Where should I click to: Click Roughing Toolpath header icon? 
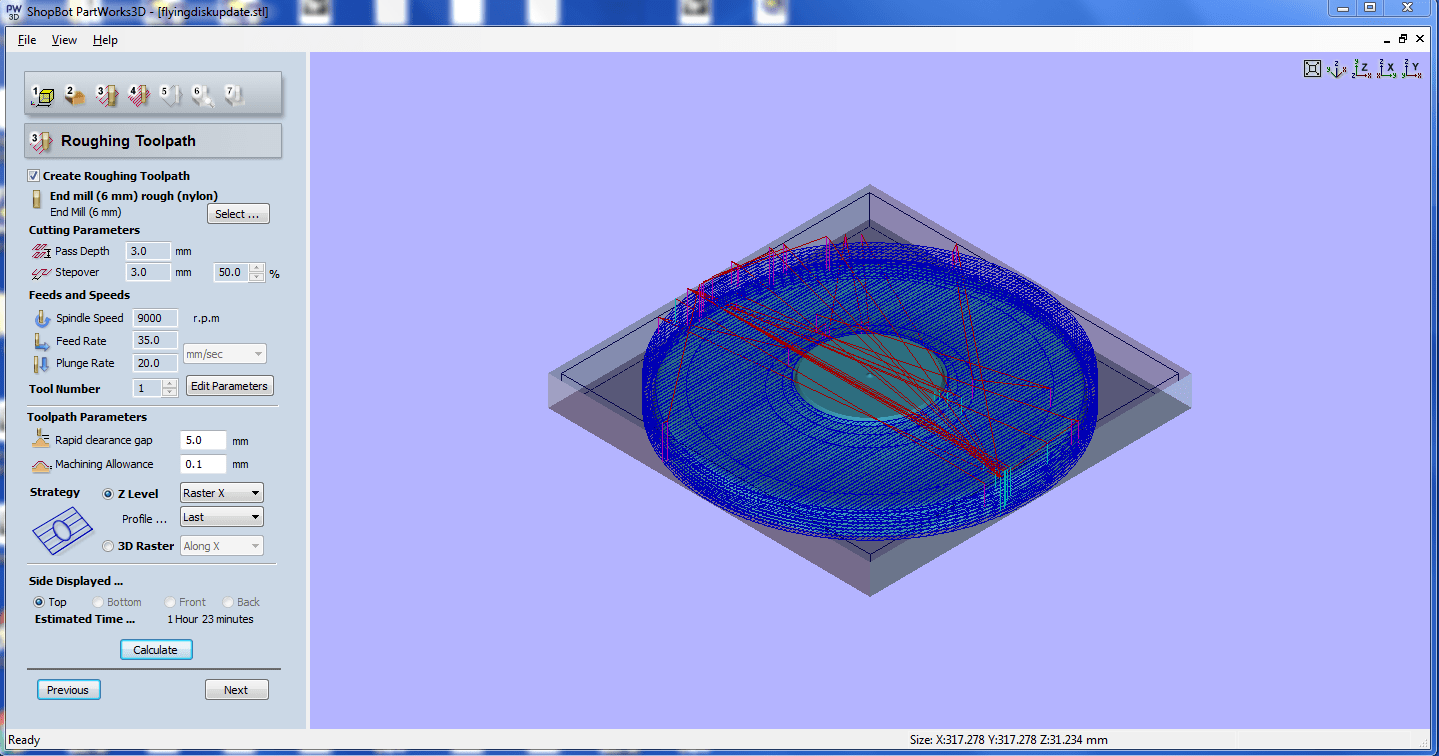pos(42,141)
